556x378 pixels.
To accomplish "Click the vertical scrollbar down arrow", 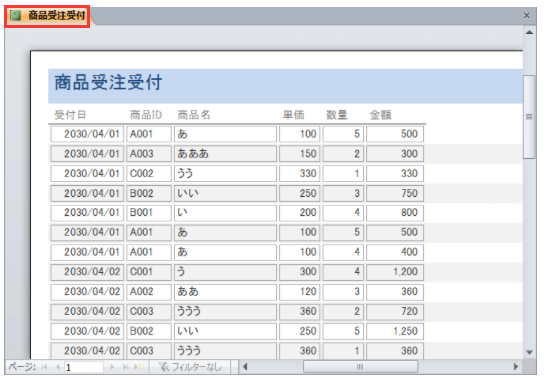I will point(529,352).
